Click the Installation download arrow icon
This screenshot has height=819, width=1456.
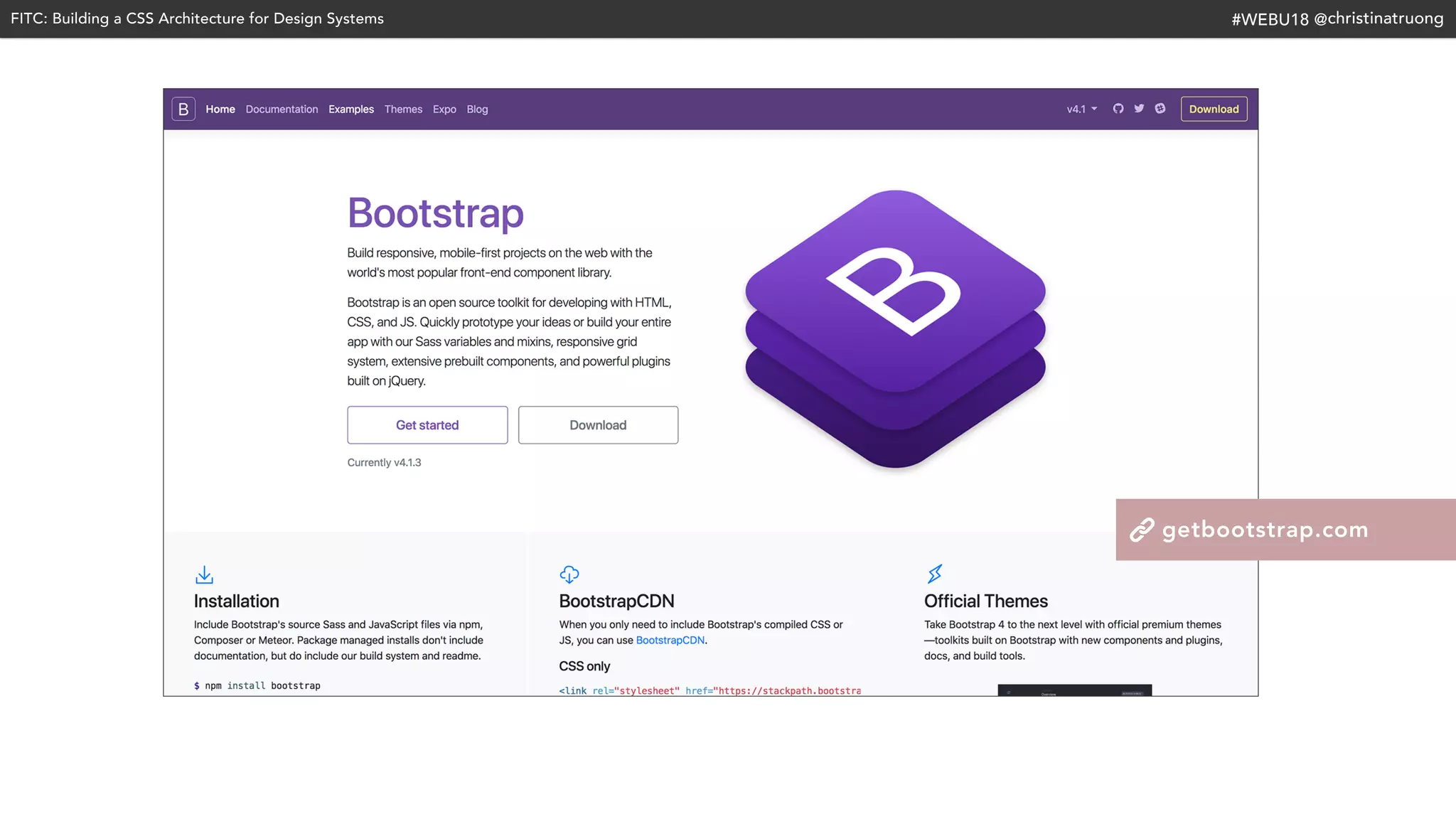coord(204,574)
